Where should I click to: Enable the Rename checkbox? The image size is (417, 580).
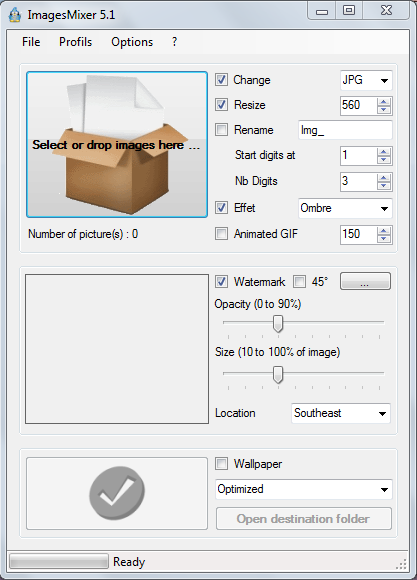pos(221,130)
